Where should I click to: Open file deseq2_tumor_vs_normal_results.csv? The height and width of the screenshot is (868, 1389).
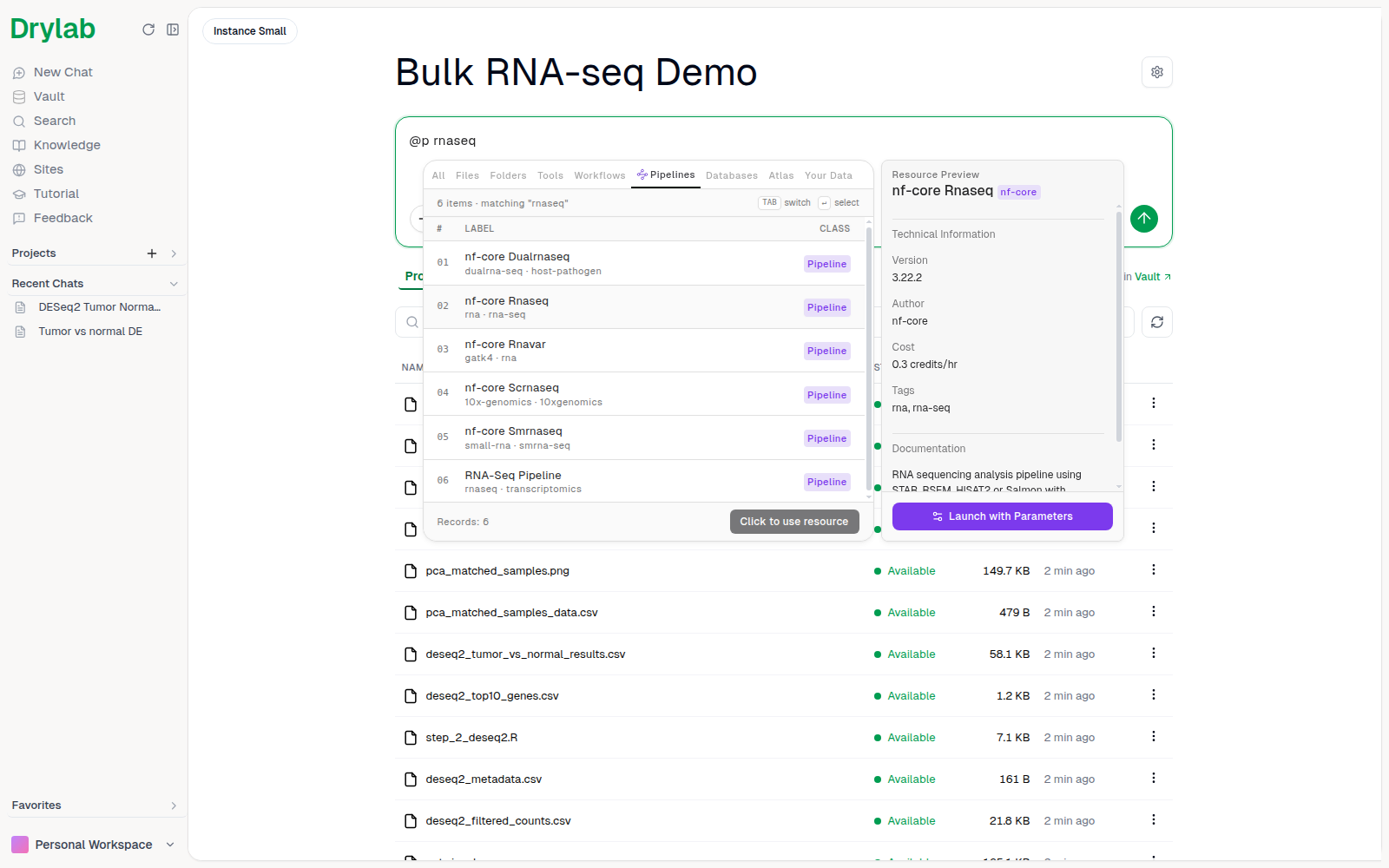click(525, 654)
